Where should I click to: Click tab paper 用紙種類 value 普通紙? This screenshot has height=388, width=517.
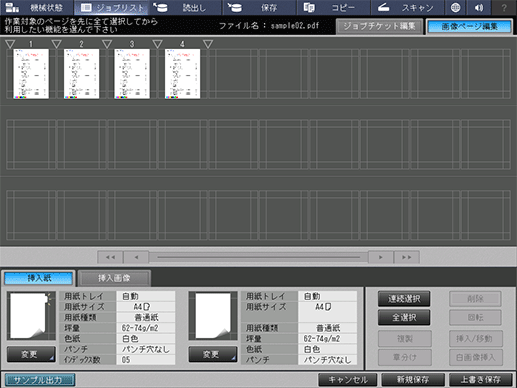pyautogui.click(x=146, y=317)
